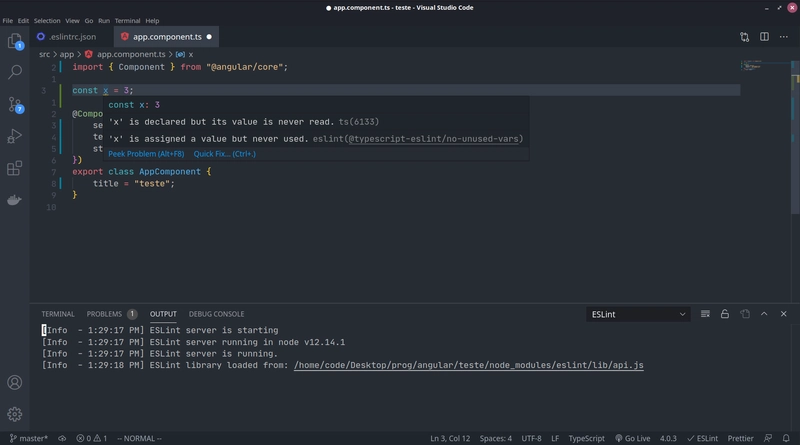The width and height of the screenshot is (800, 445).
Task: Open the TERMINAL panel tab
Action: click(x=58, y=314)
